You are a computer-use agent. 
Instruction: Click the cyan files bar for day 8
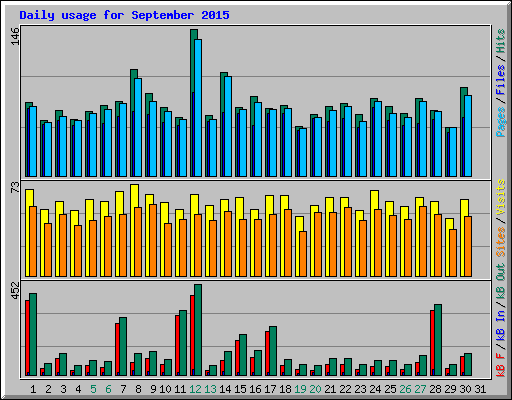[138, 127]
